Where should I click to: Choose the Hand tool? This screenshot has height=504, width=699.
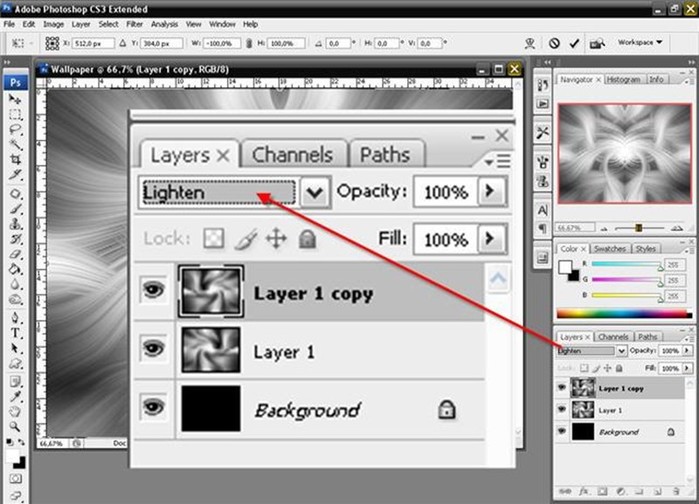(x=15, y=411)
